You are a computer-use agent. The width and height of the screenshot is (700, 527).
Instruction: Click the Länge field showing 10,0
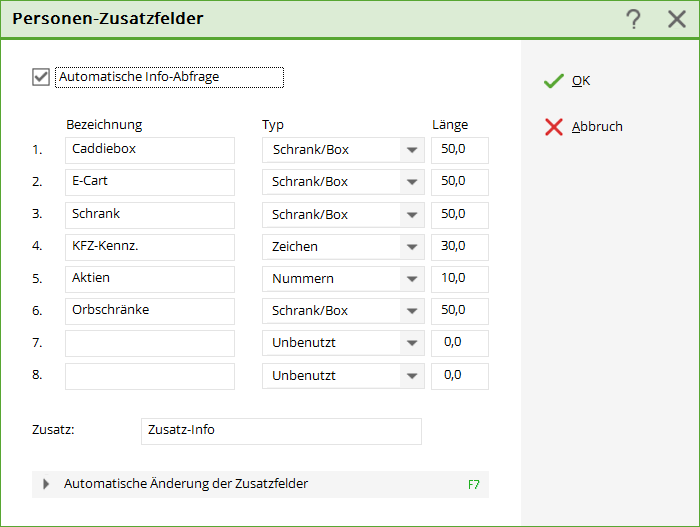(x=460, y=279)
